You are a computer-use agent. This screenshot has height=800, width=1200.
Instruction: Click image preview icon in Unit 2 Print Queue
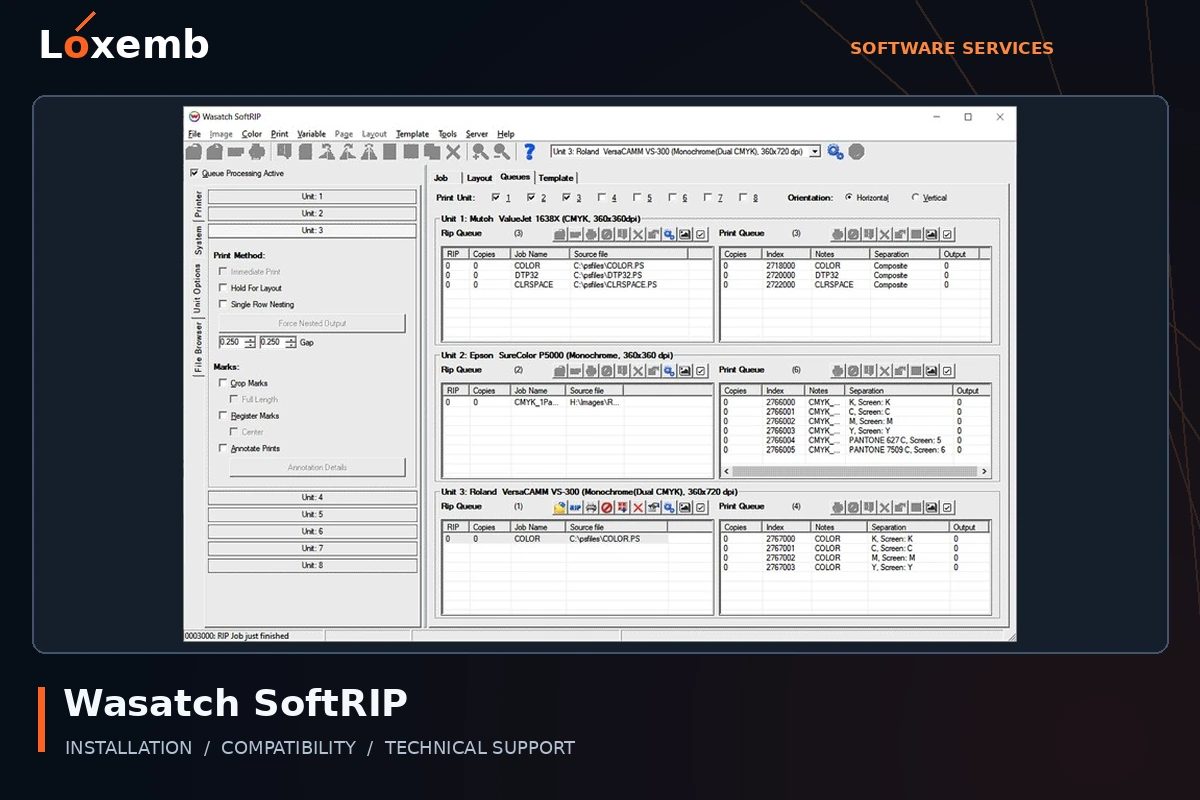[x=932, y=370]
